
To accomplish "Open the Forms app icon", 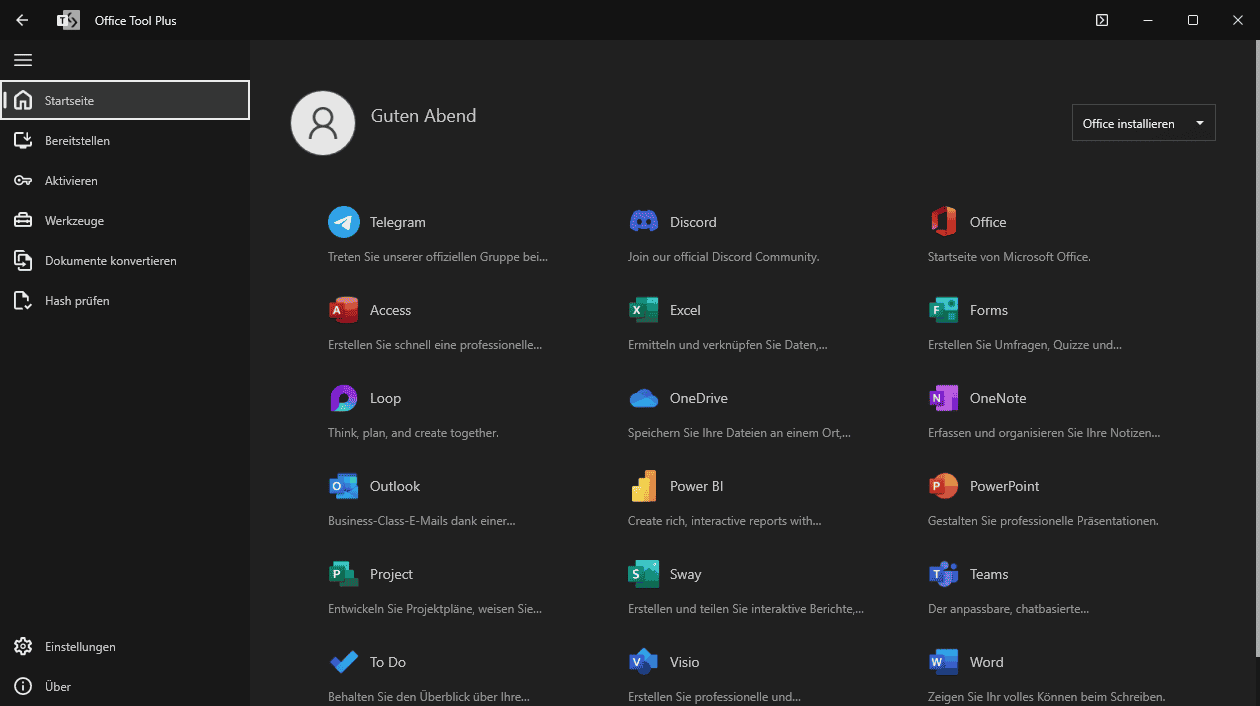I will tap(944, 310).
